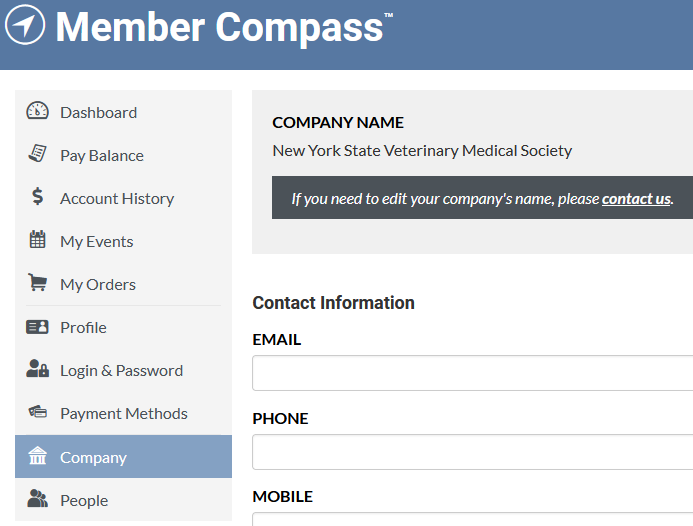Focus the PHONE input field
This screenshot has height=526, width=693.
point(472,452)
